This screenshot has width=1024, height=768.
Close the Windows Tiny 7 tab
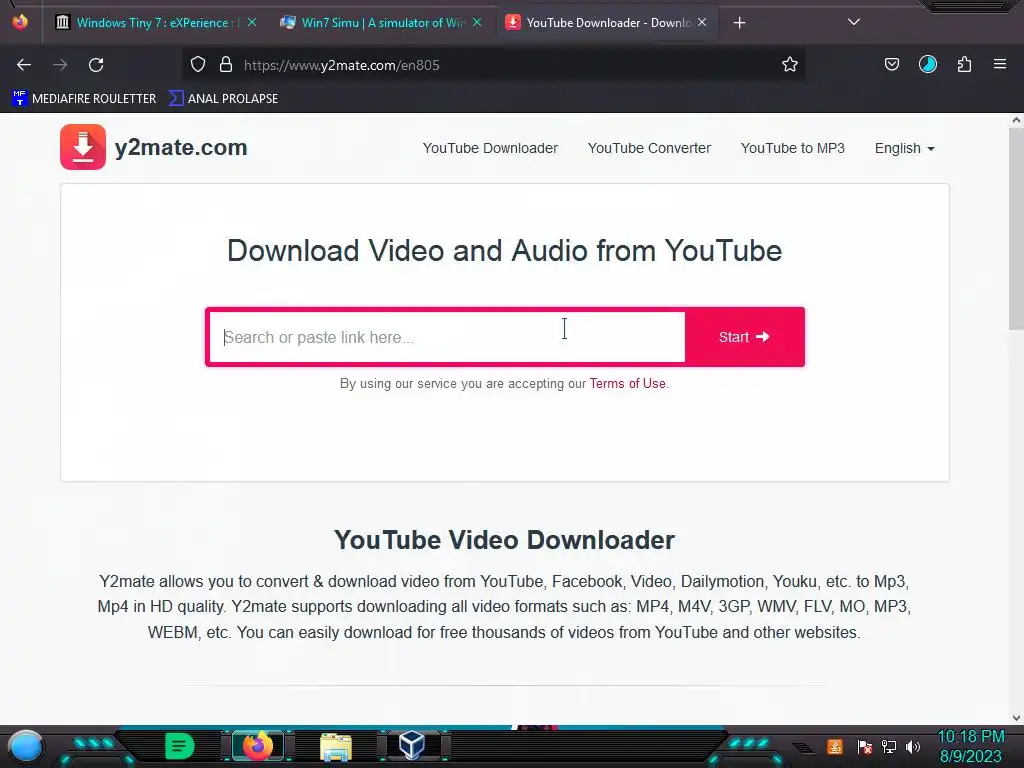coord(251,22)
